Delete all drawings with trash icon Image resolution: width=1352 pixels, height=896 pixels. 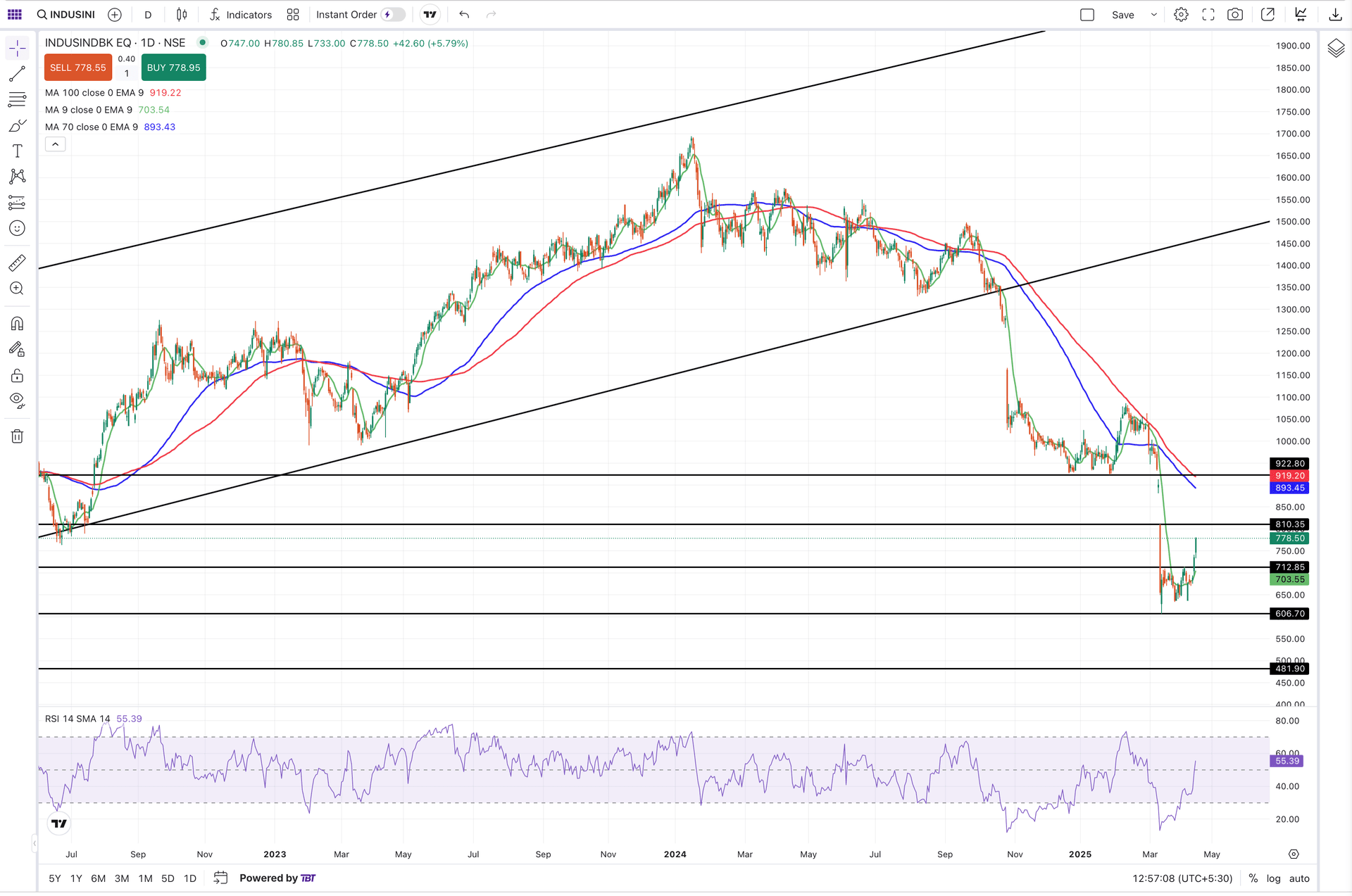[17, 436]
